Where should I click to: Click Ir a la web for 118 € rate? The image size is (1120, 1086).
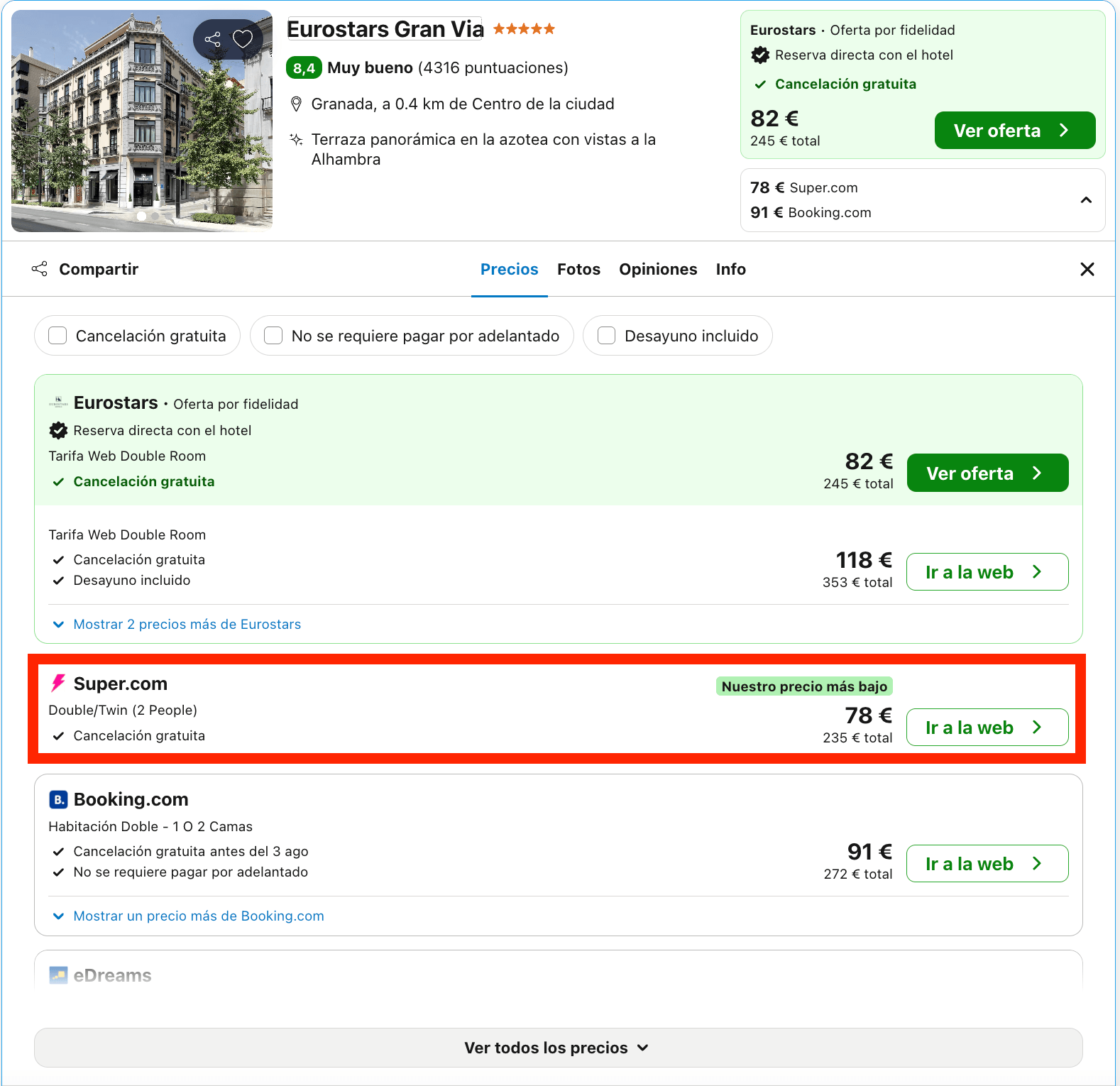[x=987, y=572]
